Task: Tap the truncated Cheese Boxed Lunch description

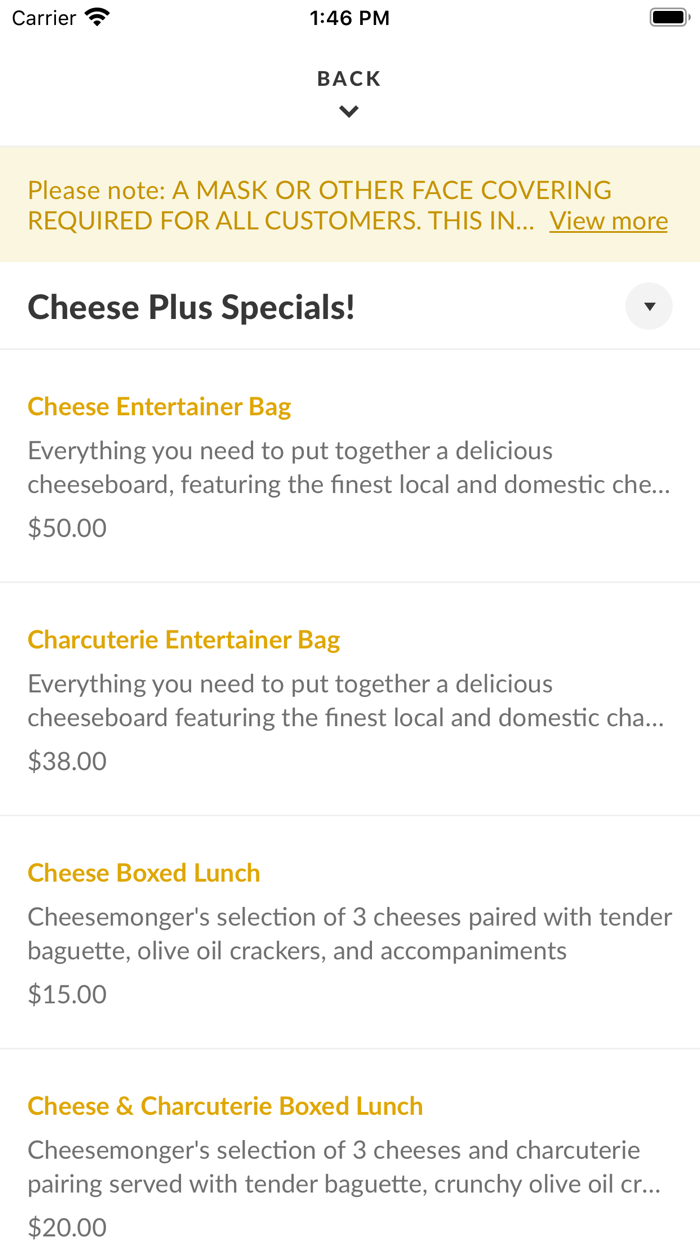Action: [x=350, y=933]
